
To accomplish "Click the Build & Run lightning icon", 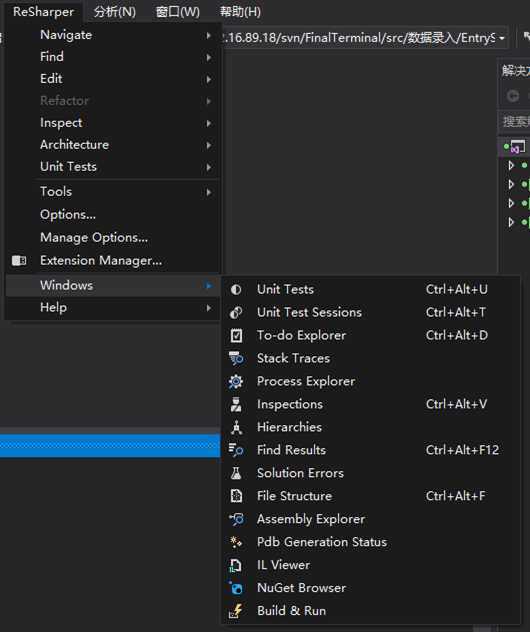I will (x=236, y=611).
